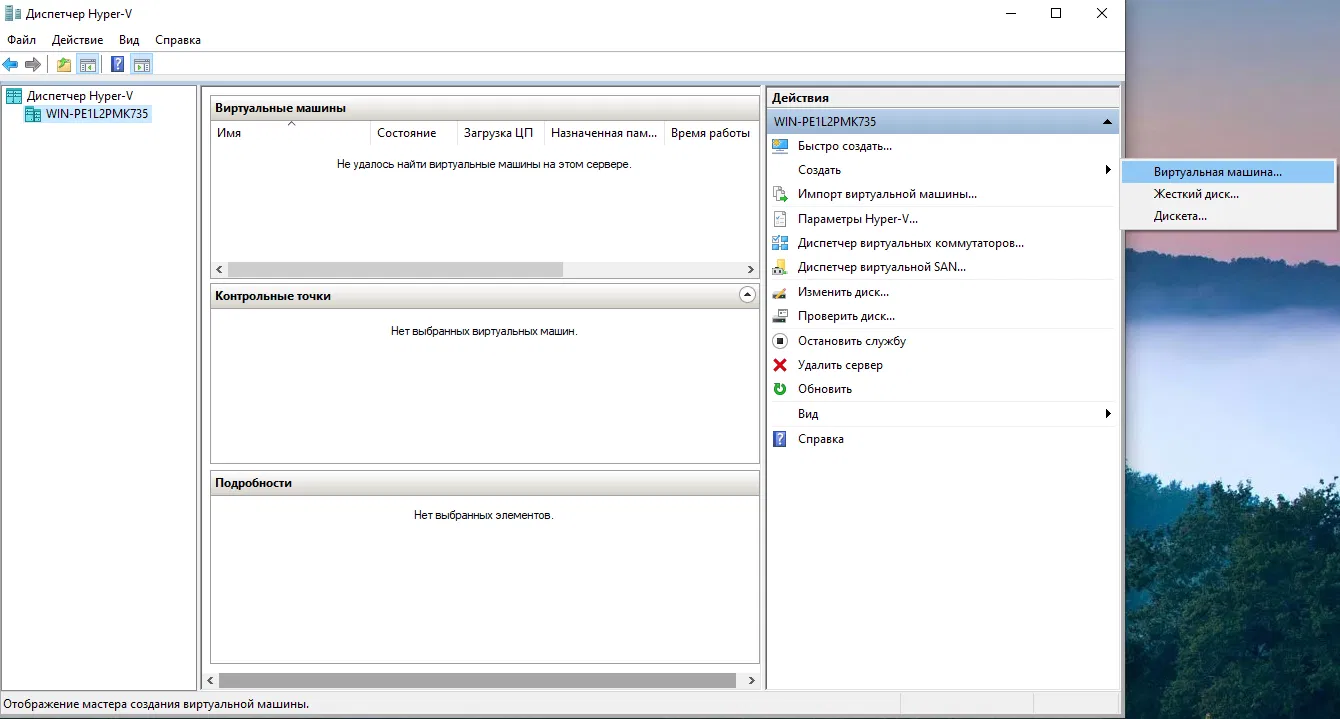The width and height of the screenshot is (1340, 719).
Task: Choose Виртуальная машина... in the submenu
Action: pyautogui.click(x=1228, y=172)
